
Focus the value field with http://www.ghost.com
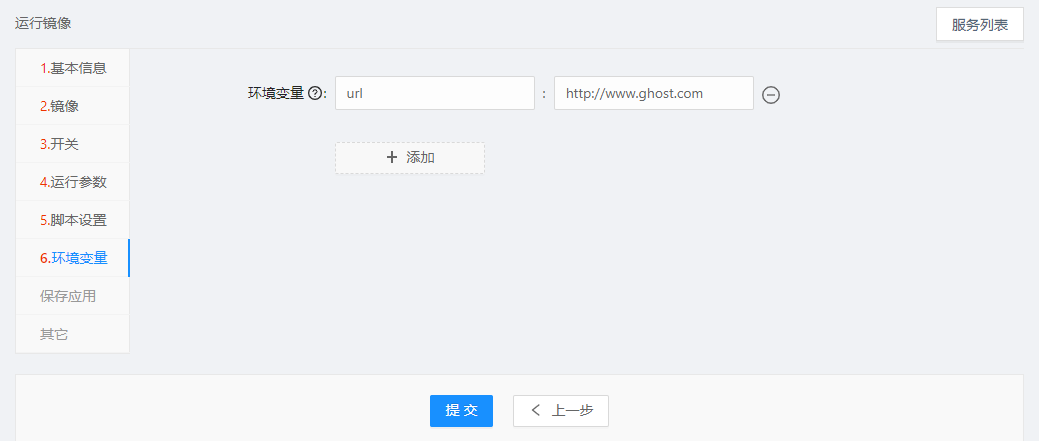[653, 93]
